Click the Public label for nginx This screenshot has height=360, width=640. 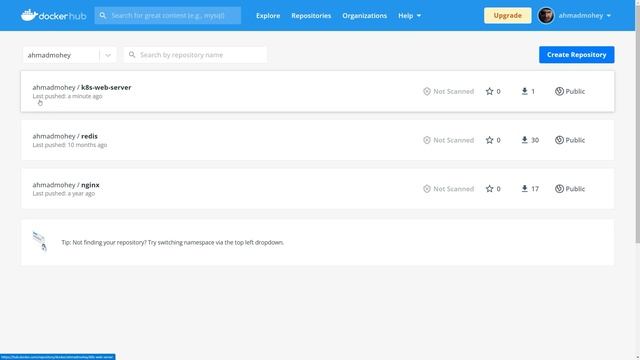click(575, 189)
